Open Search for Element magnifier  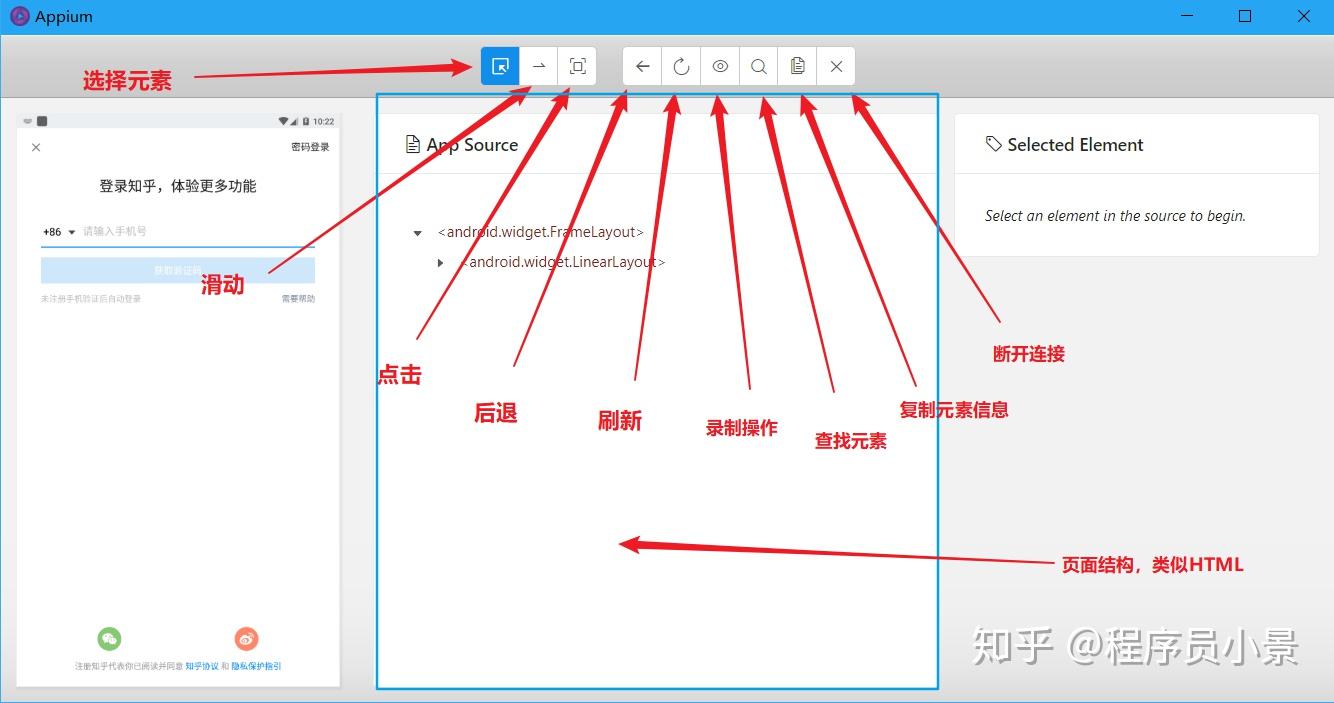(759, 66)
